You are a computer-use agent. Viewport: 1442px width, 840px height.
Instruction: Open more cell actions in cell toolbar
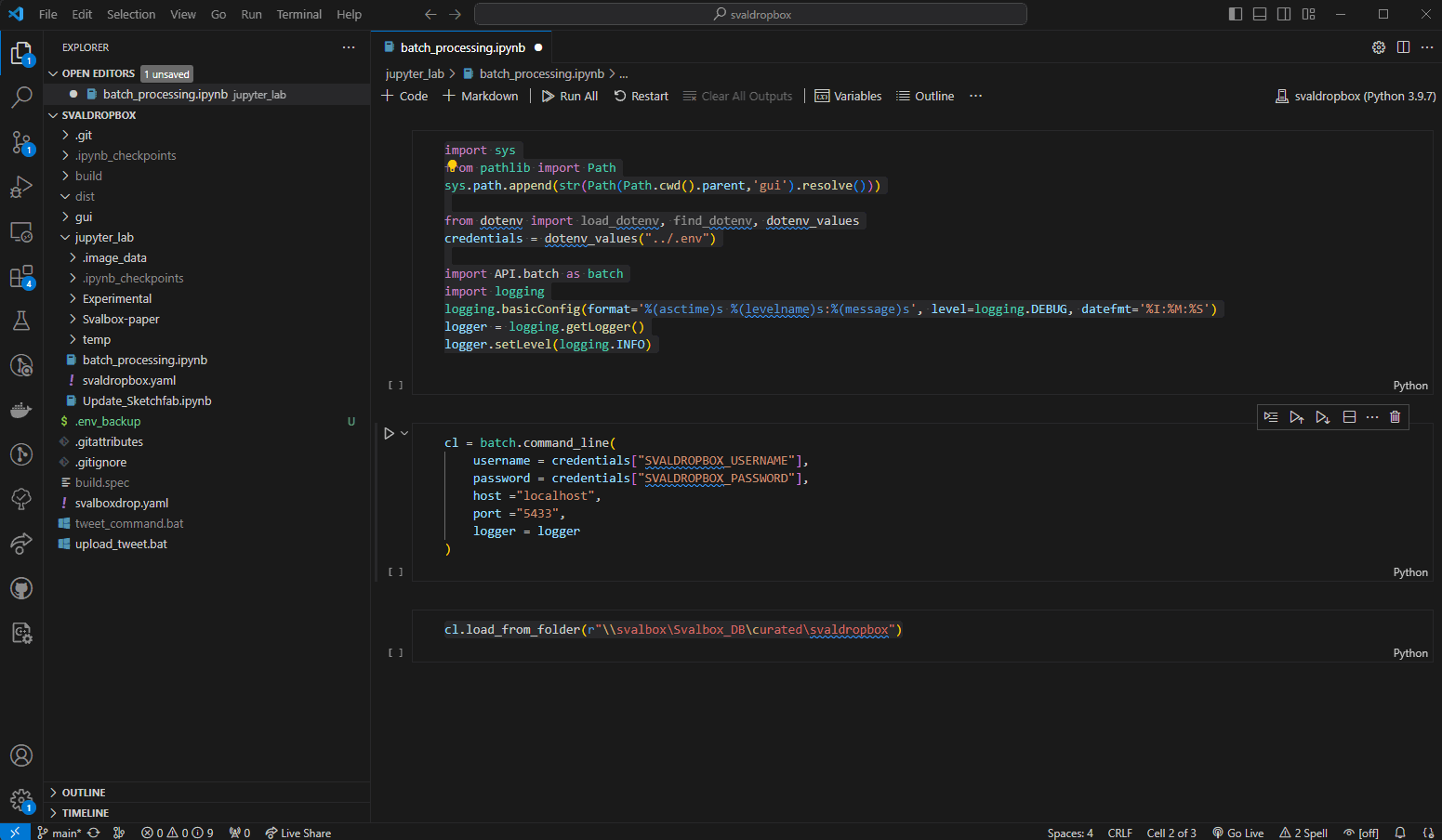(1372, 417)
